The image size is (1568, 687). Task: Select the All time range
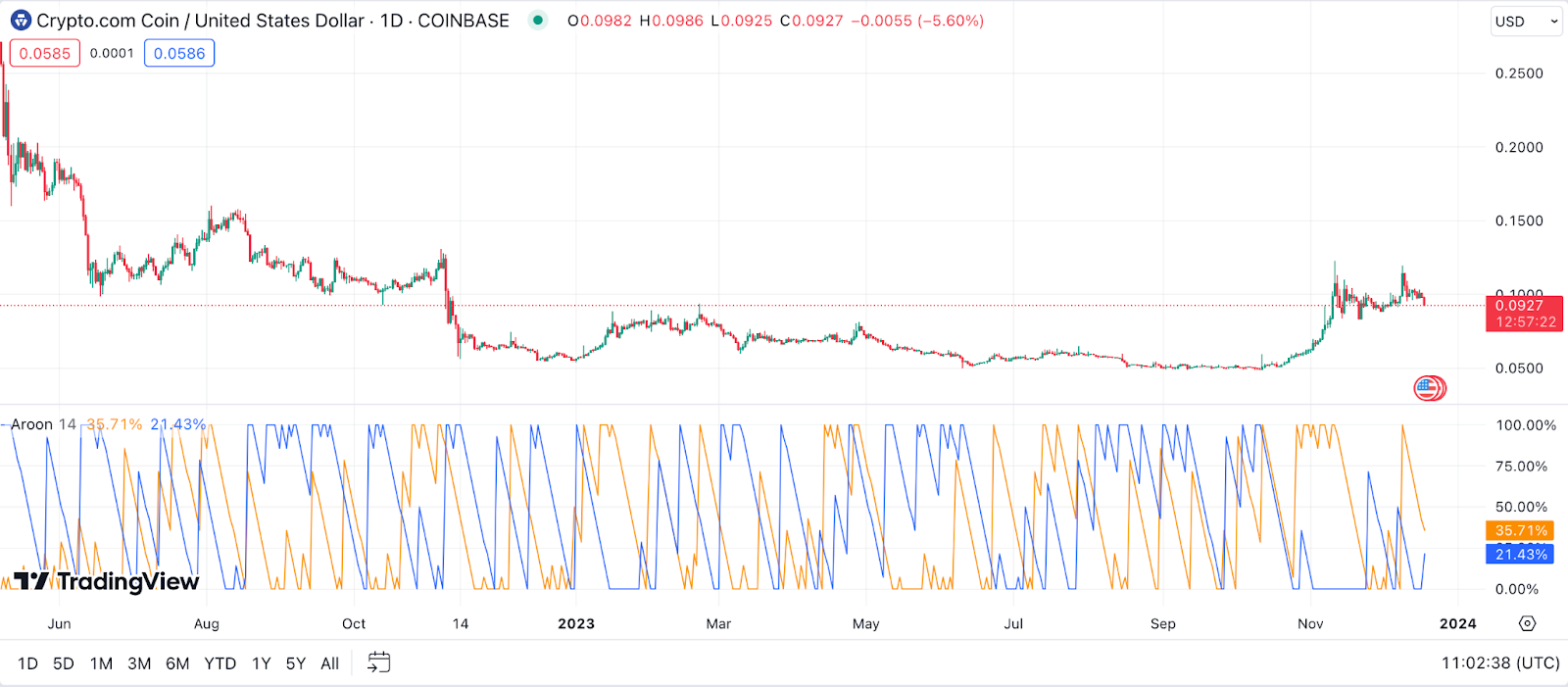pyautogui.click(x=330, y=663)
